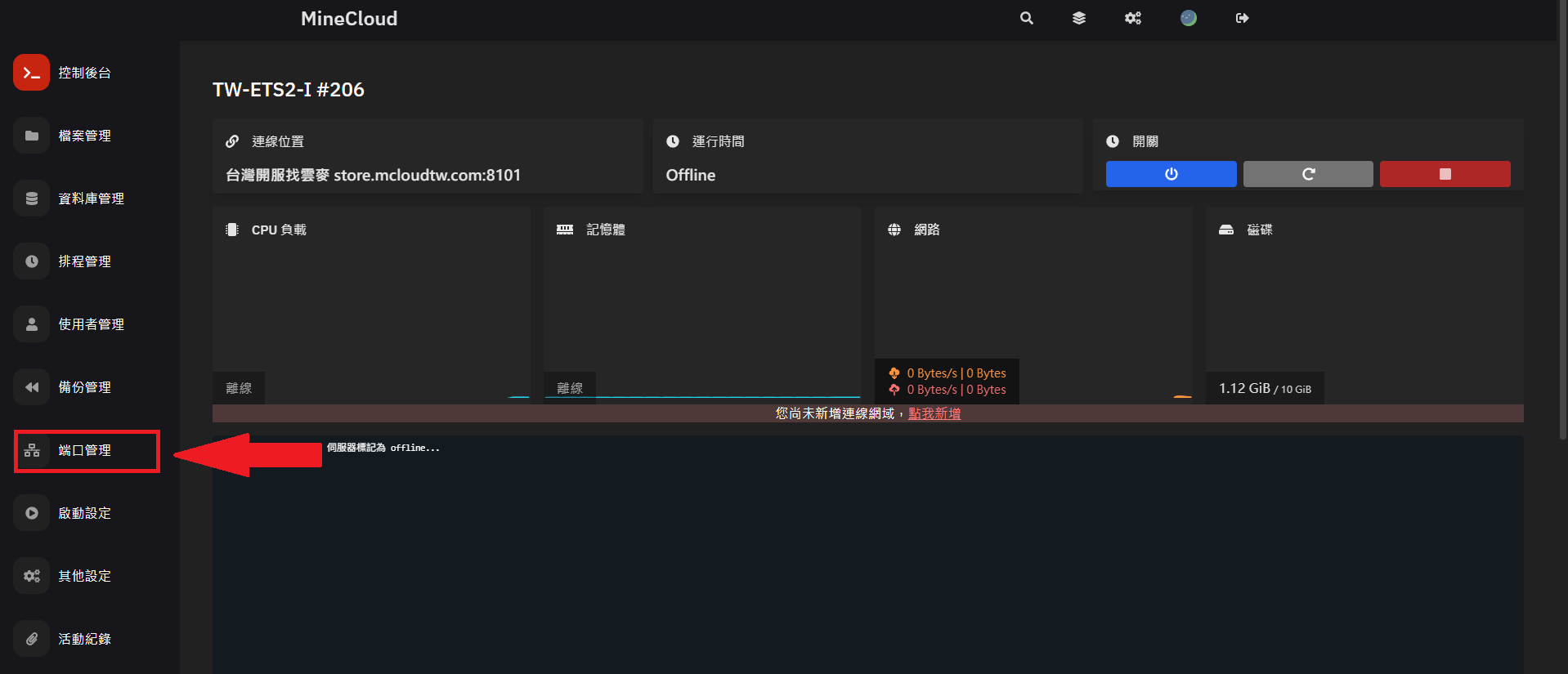Open search from top bar magnifier
Screen dimensions: 1568x674
click(1027, 18)
